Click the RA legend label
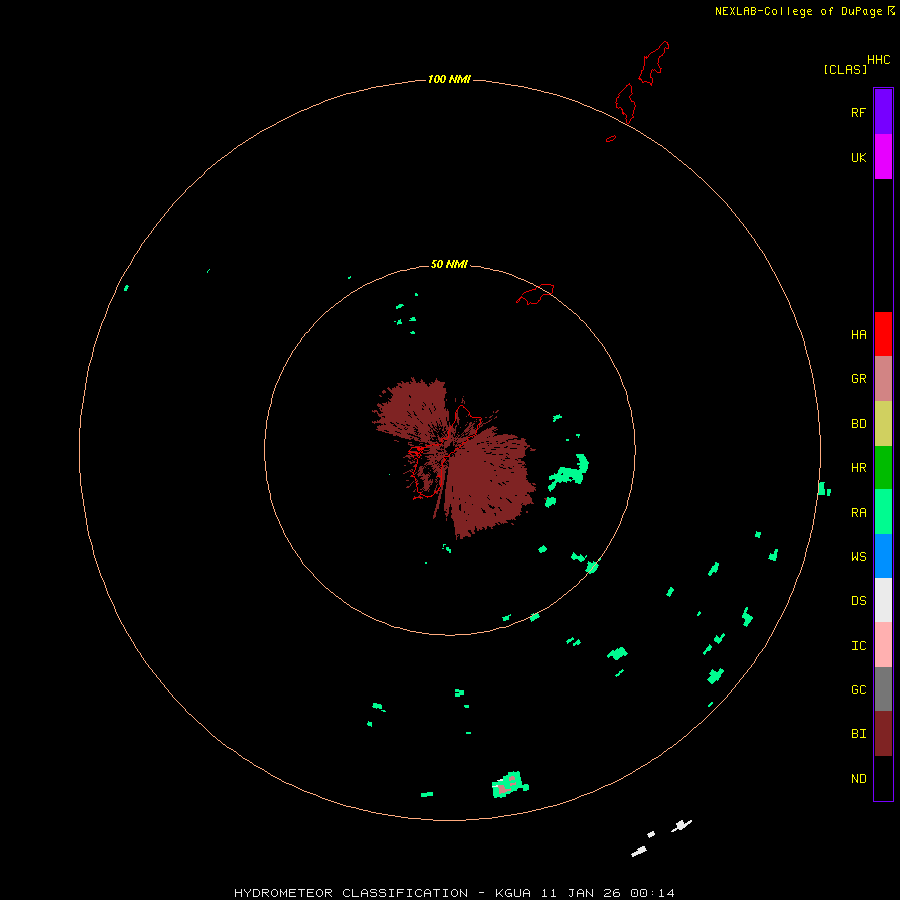This screenshot has width=900, height=900. (x=858, y=513)
